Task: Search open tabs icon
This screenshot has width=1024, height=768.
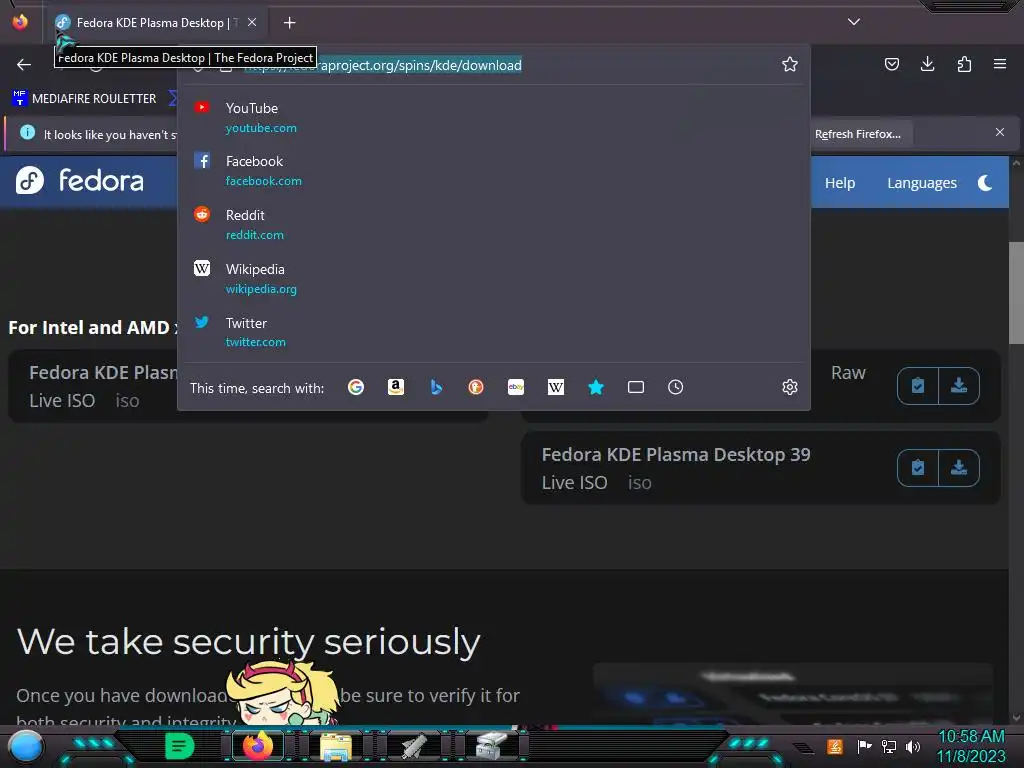Action: point(635,387)
